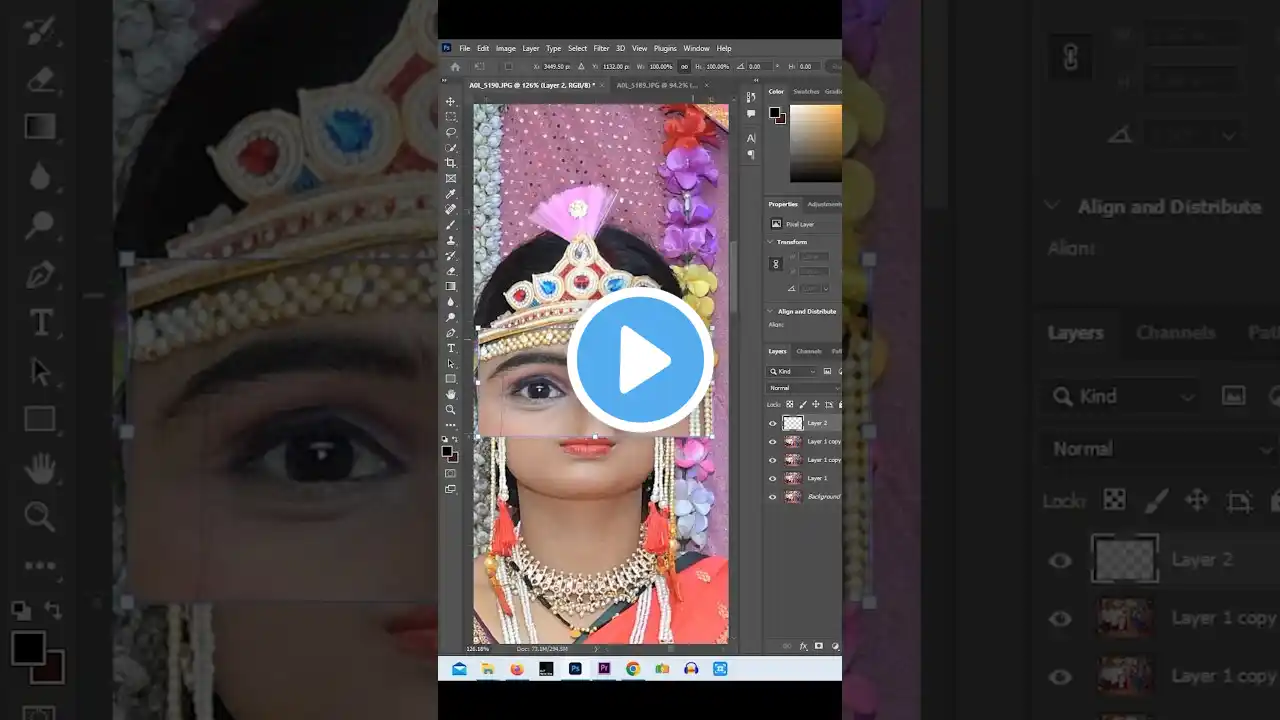Switch to the AOL_5189.JPG document tab

click(x=660, y=85)
